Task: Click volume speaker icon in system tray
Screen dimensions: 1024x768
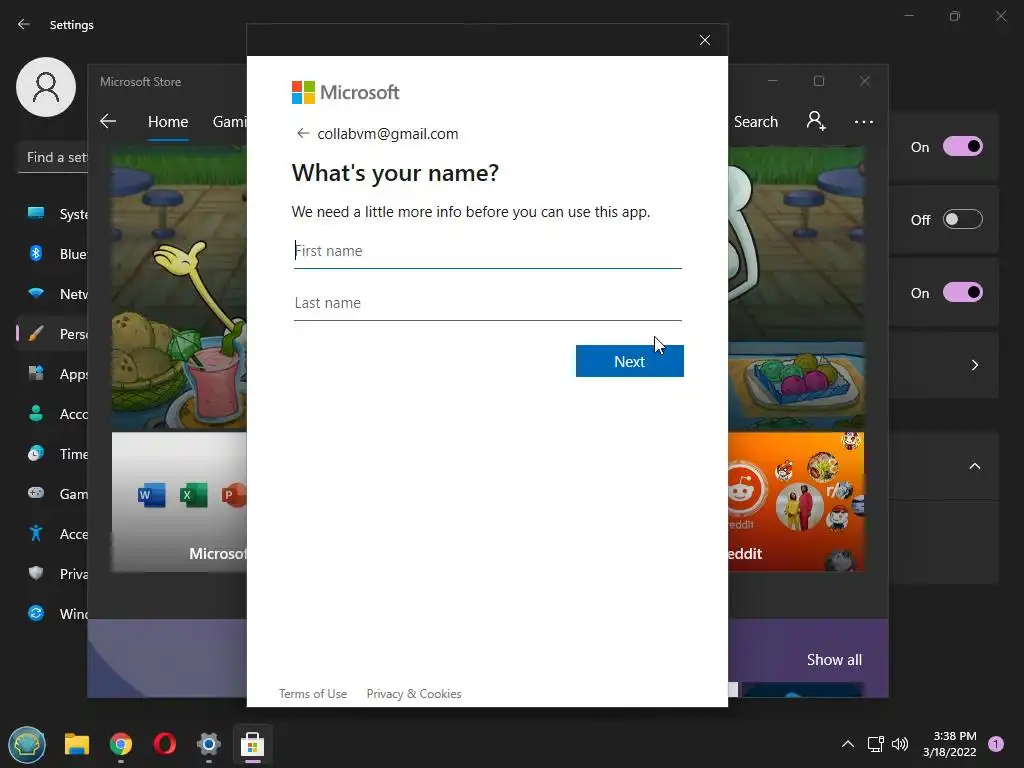Action: (900, 744)
